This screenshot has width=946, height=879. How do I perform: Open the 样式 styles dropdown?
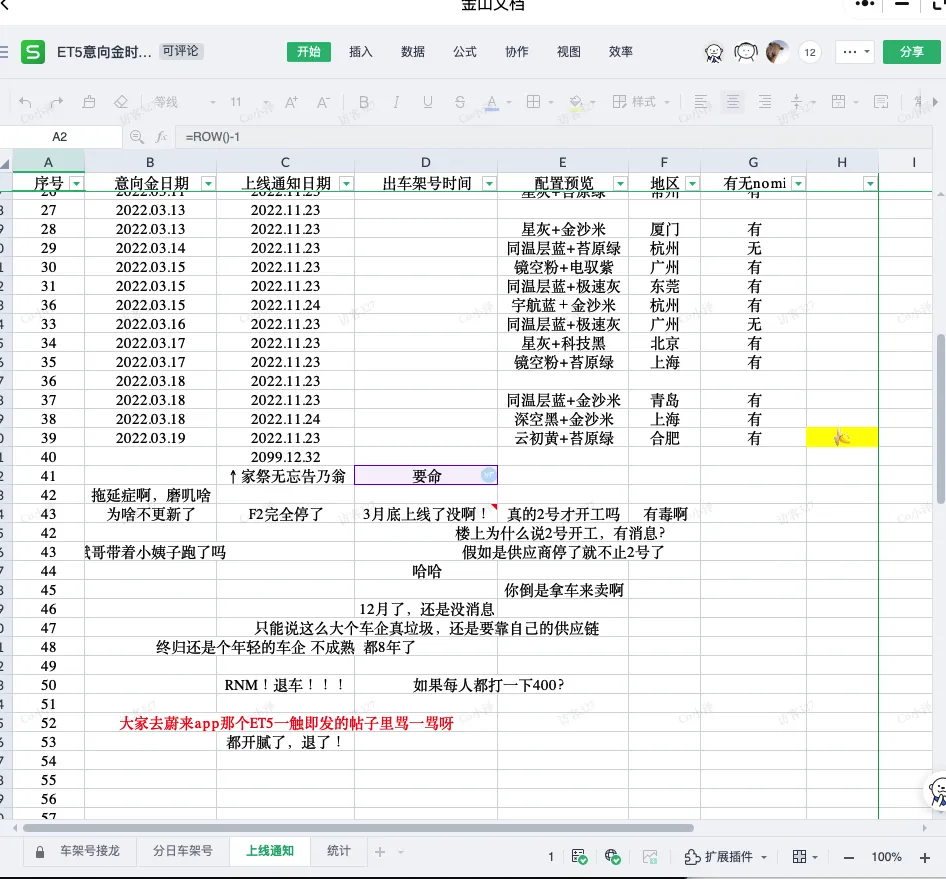pyautogui.click(x=641, y=102)
